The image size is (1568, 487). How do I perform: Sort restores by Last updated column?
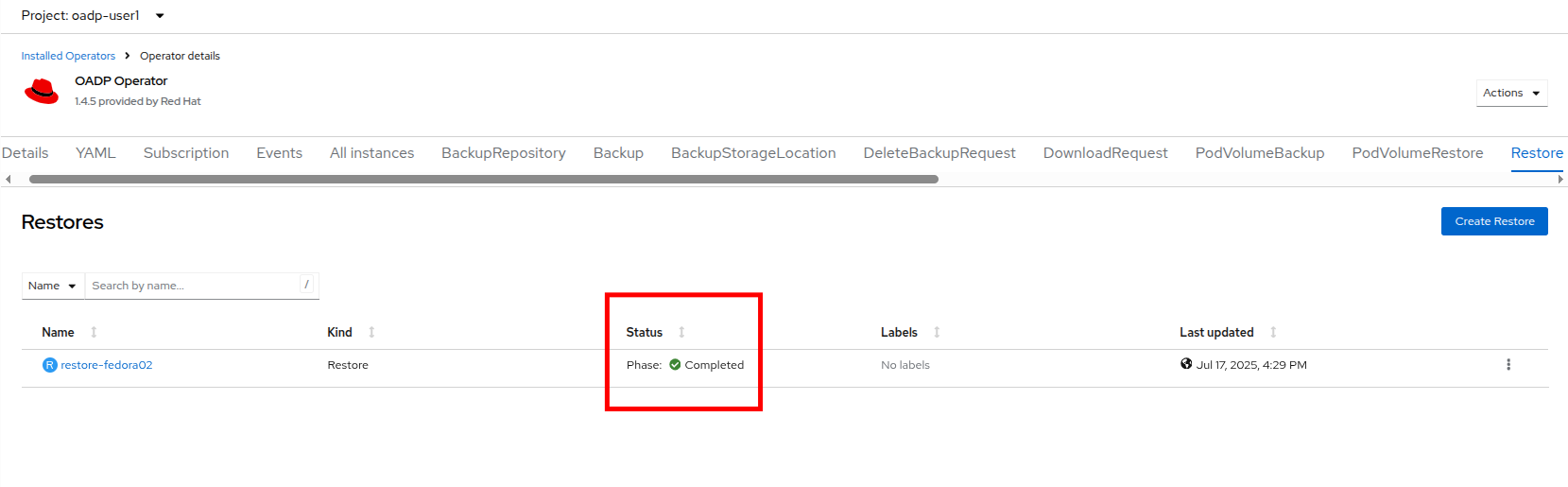pyautogui.click(x=1216, y=333)
